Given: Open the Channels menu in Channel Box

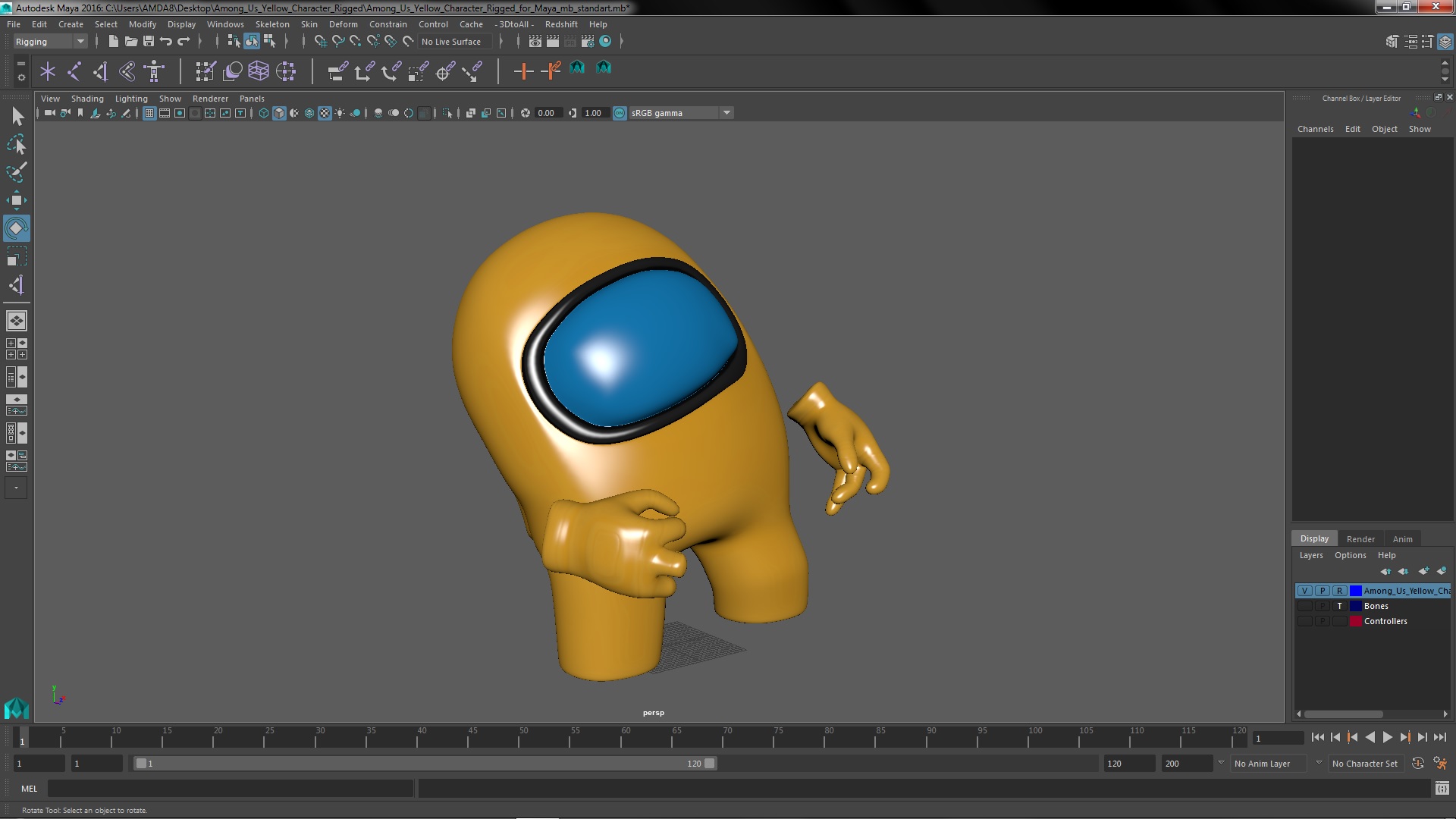Looking at the screenshot, I should coord(1315,129).
